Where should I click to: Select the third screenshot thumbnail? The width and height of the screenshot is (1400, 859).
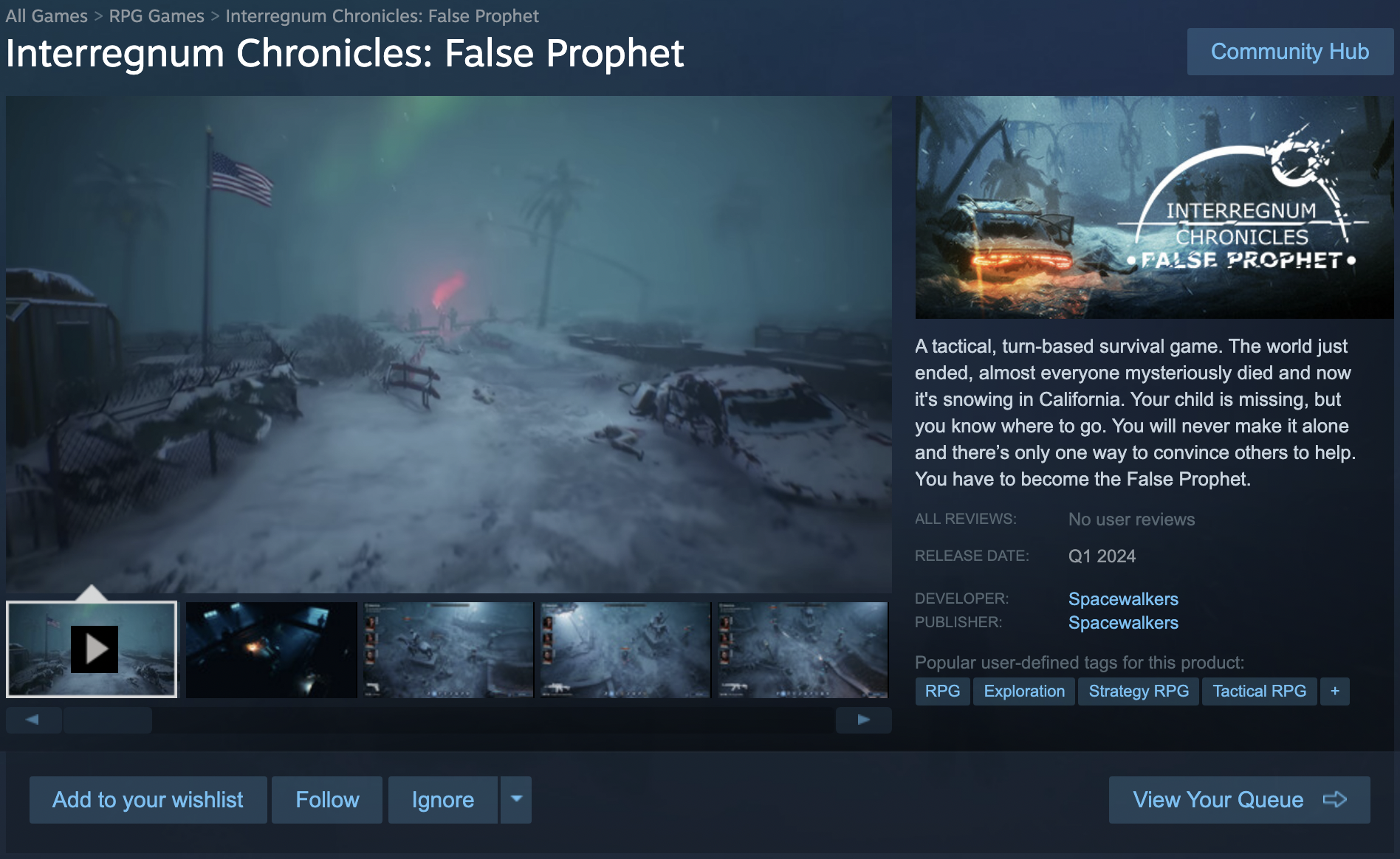pyautogui.click(x=448, y=649)
